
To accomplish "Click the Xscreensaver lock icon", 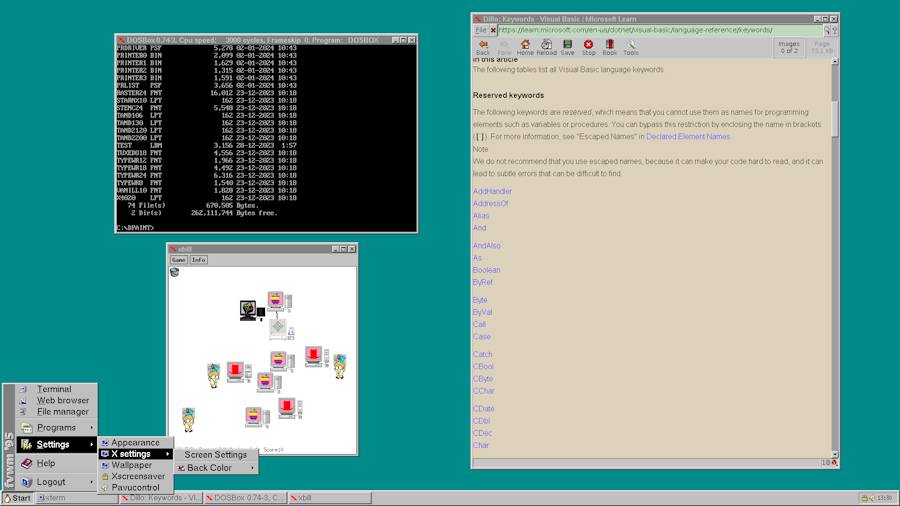I will click(x=105, y=477).
